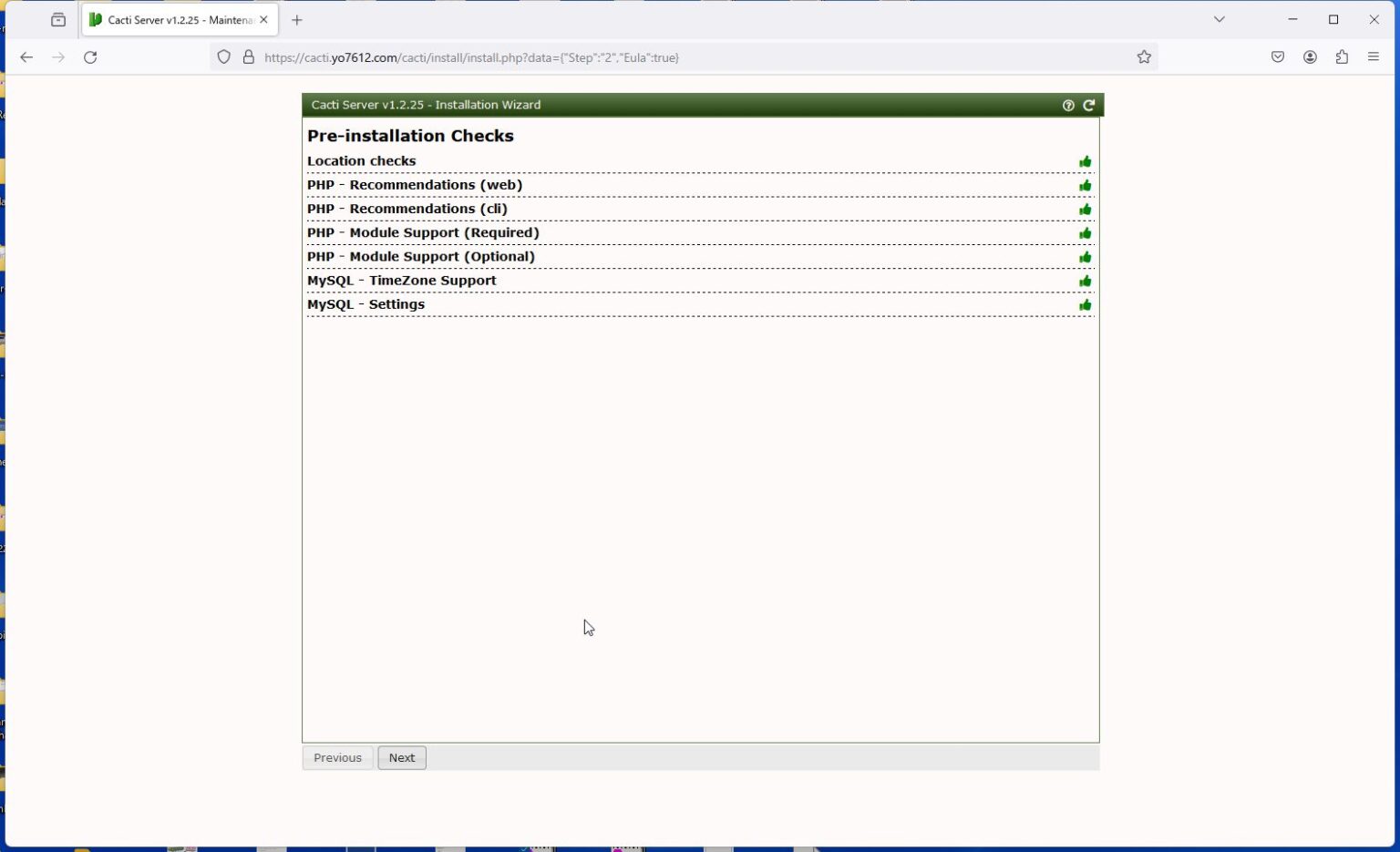Image resolution: width=1400 pixels, height=852 pixels.
Task: Click thumbs-up icon for MySQL - Settings
Action: pos(1085,305)
